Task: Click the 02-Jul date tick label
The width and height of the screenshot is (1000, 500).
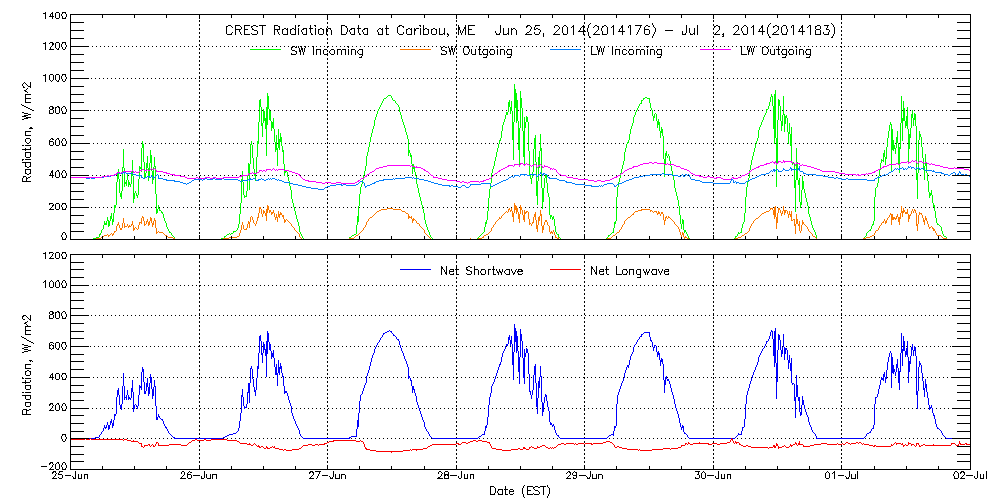Action: pos(970,478)
